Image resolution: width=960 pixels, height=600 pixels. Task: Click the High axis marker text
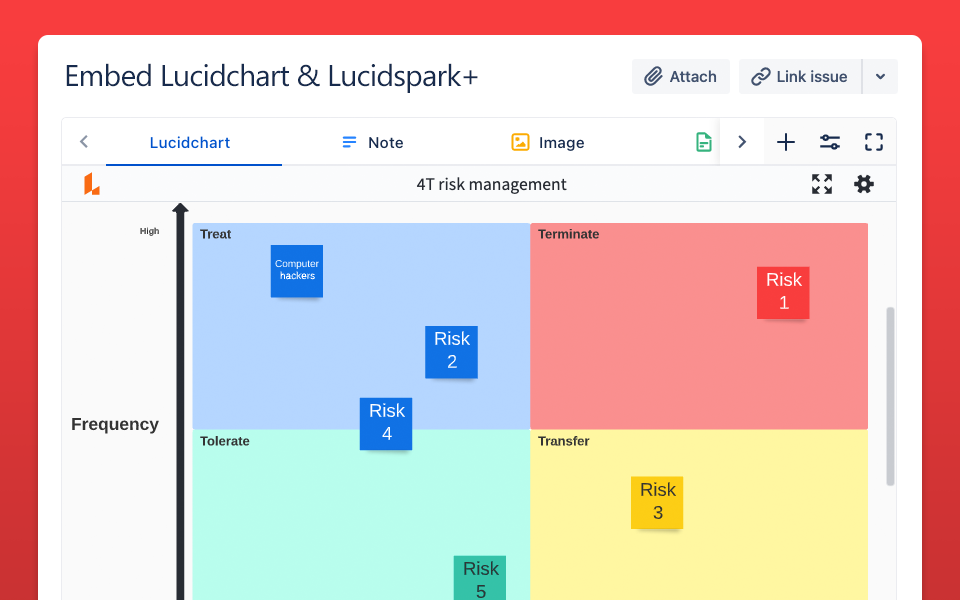pos(149,231)
